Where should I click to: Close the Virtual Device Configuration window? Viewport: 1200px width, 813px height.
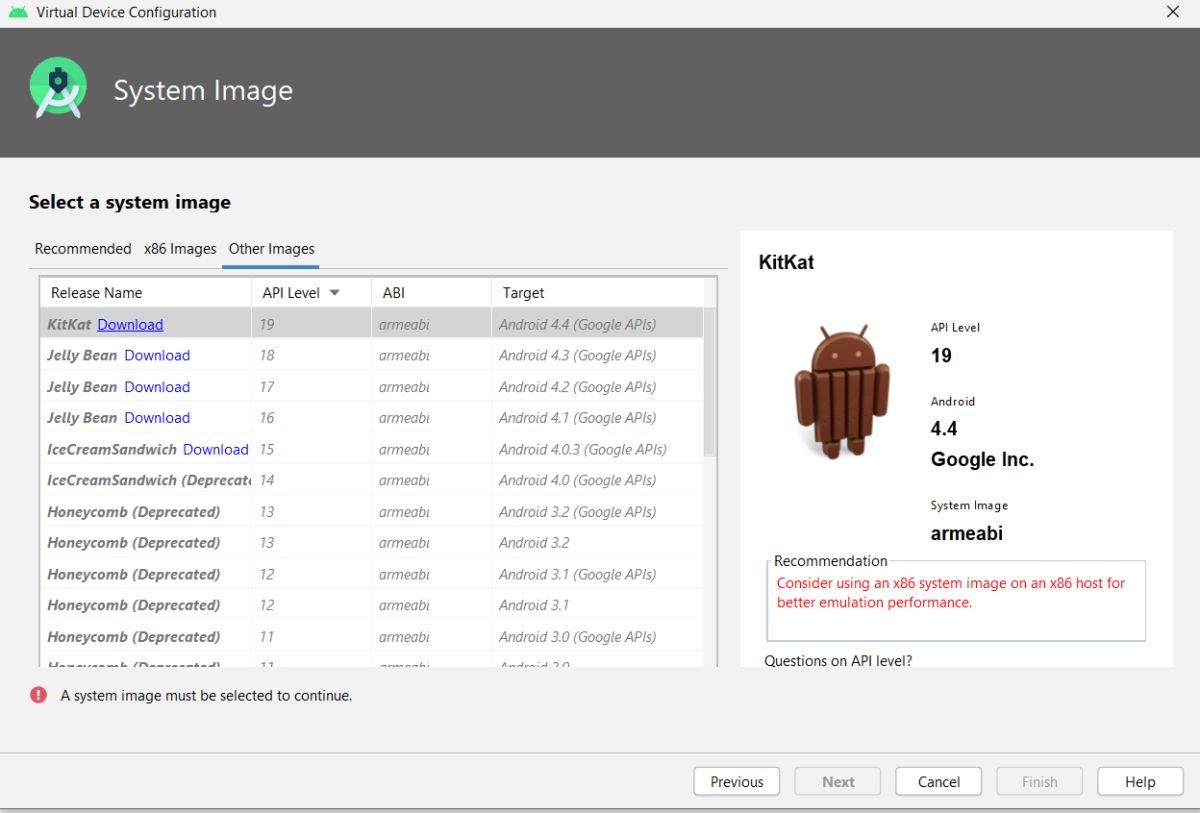click(x=1173, y=12)
